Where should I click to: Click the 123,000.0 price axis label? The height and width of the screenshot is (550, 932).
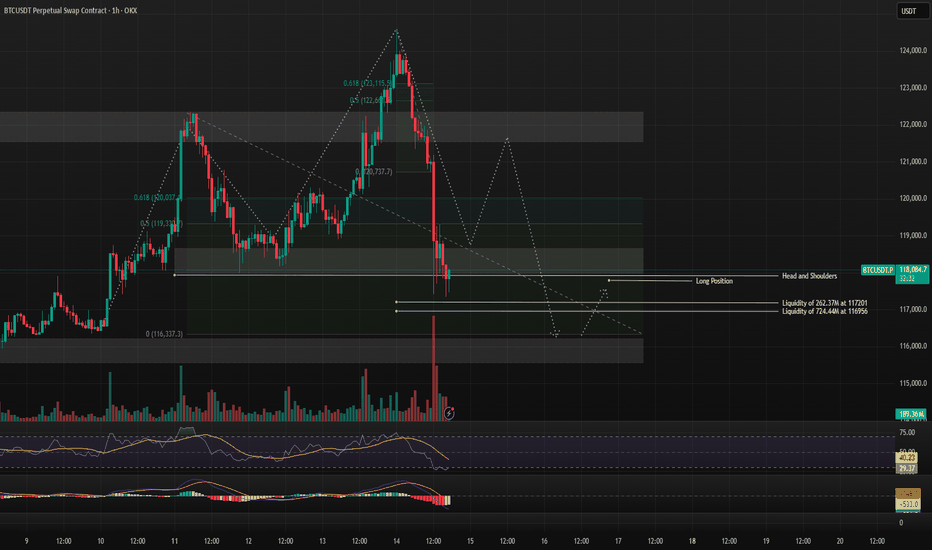tap(913, 87)
